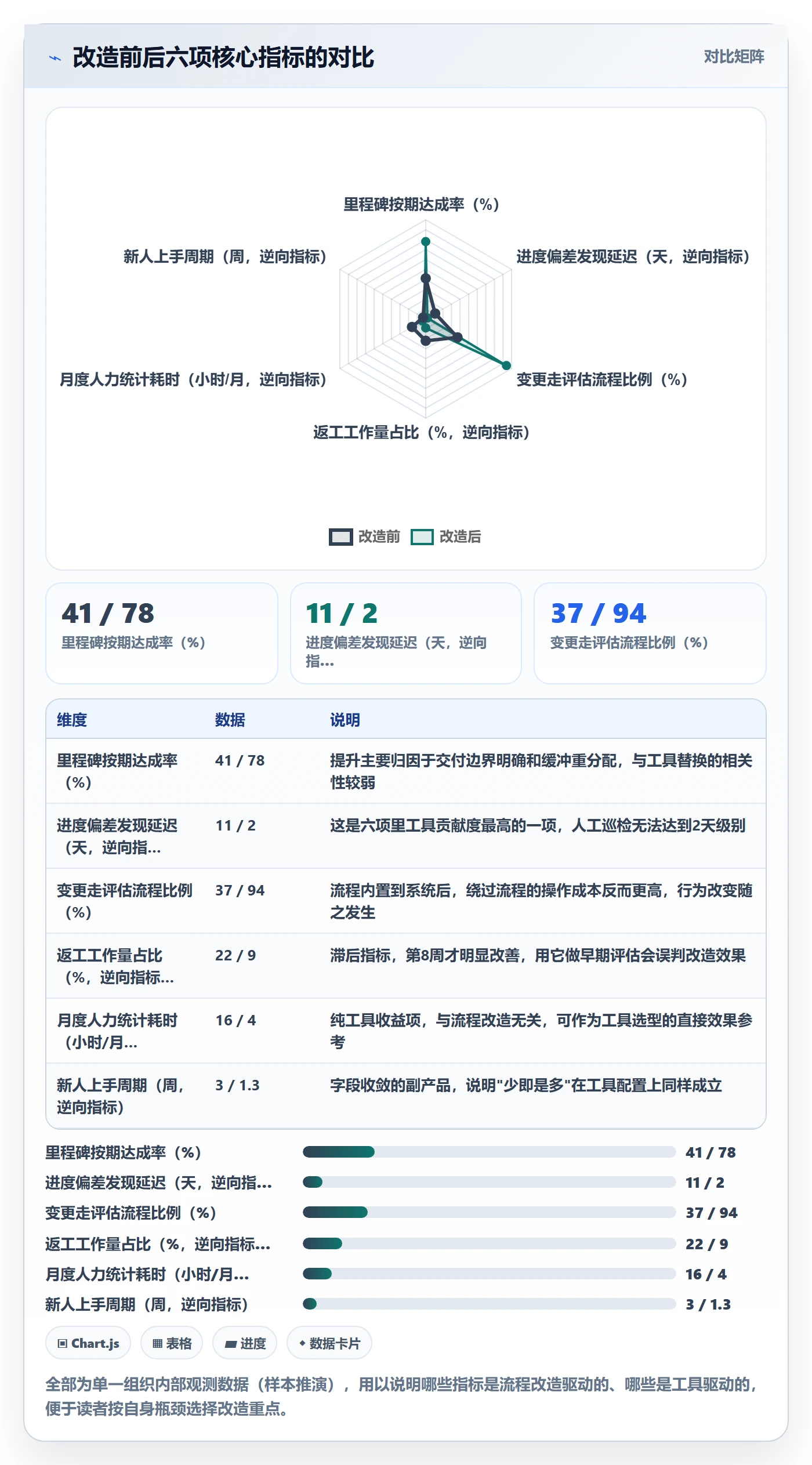Click the teal 改造后 point near 变更走评估流程比例
812x1465 pixels.
(x=506, y=365)
